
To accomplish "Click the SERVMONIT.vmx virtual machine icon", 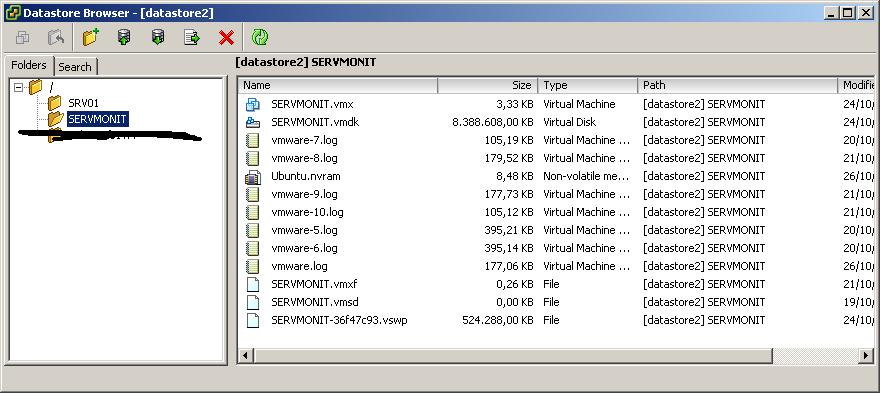I will click(x=253, y=104).
